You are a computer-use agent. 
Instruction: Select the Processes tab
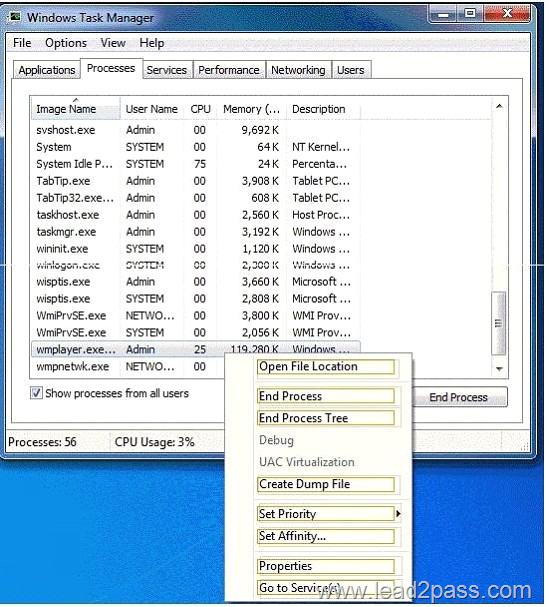(111, 69)
